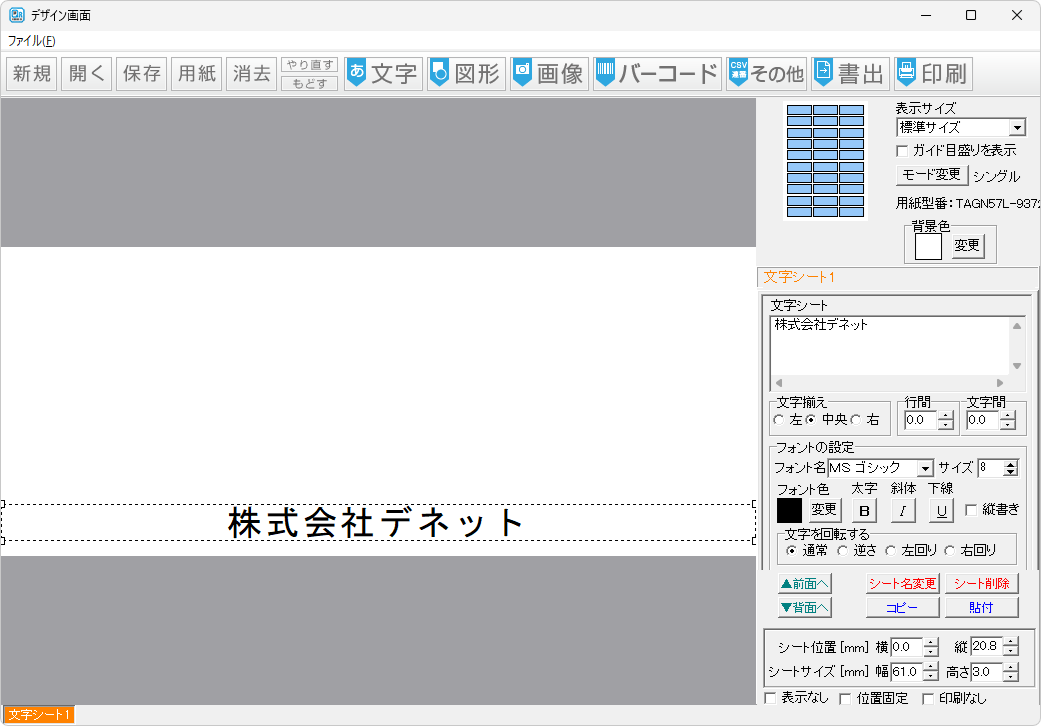
Task: Open the ファイル menu
Action: pyautogui.click(x=31, y=41)
